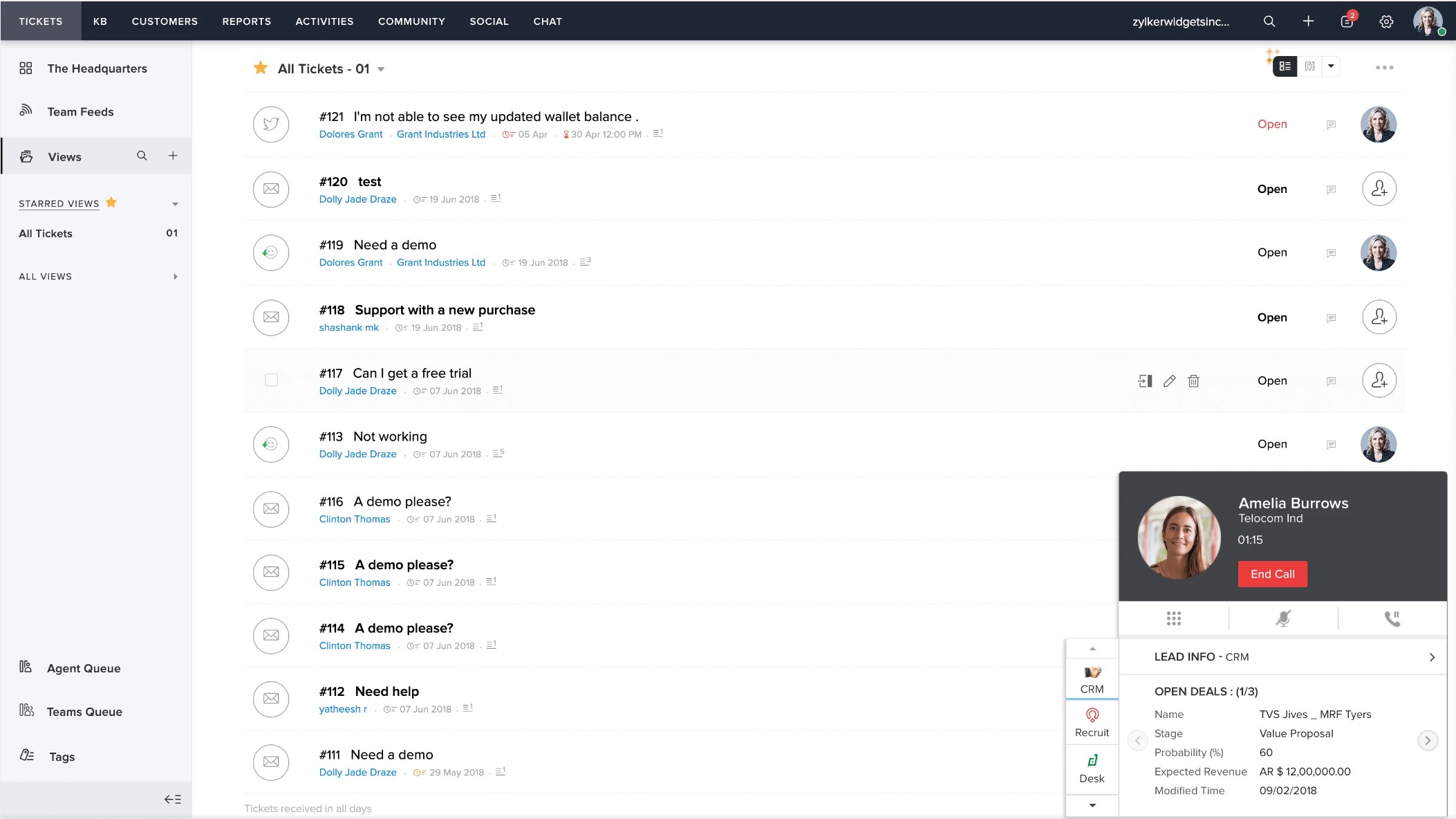This screenshot has height=819, width=1456.
Task: Click the Twitter source icon on ticket 121
Action: (x=270, y=124)
